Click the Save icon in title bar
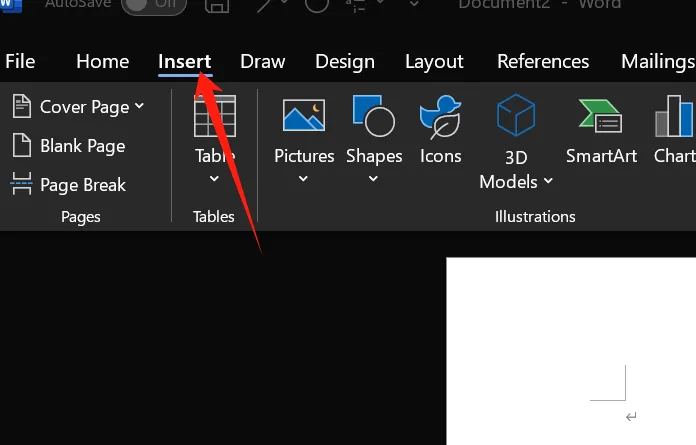696x445 pixels. 216,6
